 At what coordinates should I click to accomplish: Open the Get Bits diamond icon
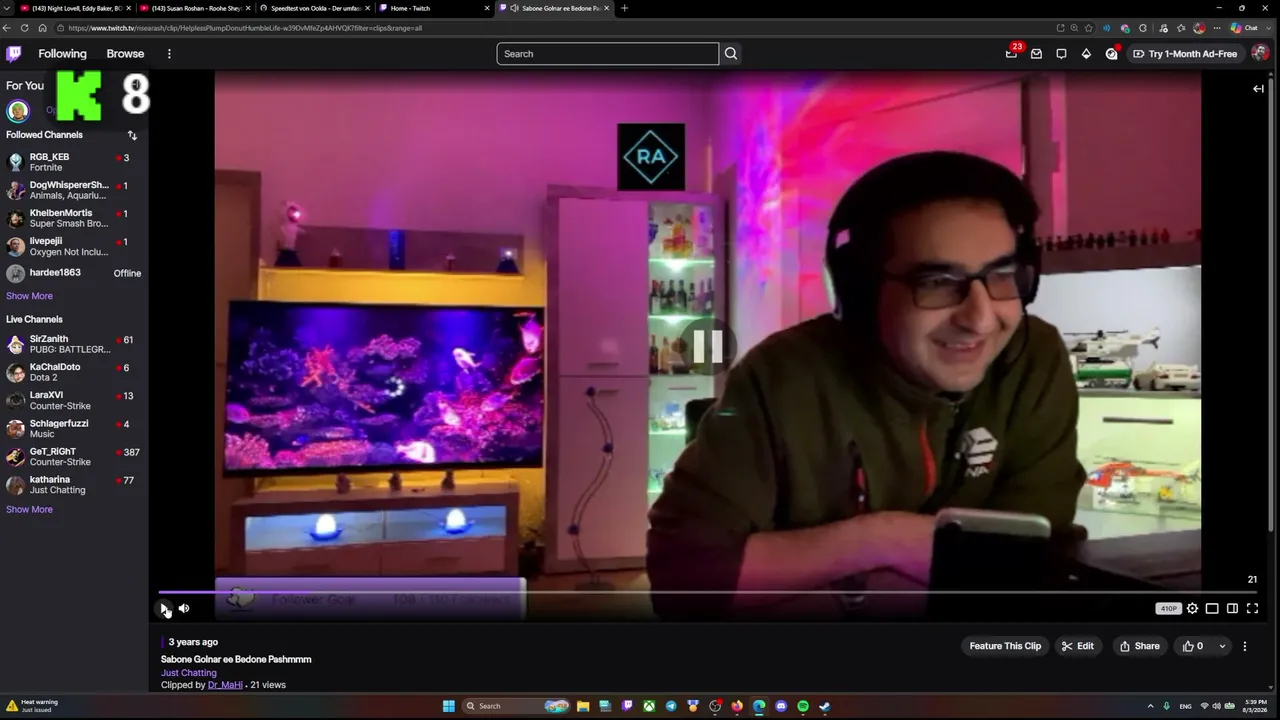click(1086, 54)
